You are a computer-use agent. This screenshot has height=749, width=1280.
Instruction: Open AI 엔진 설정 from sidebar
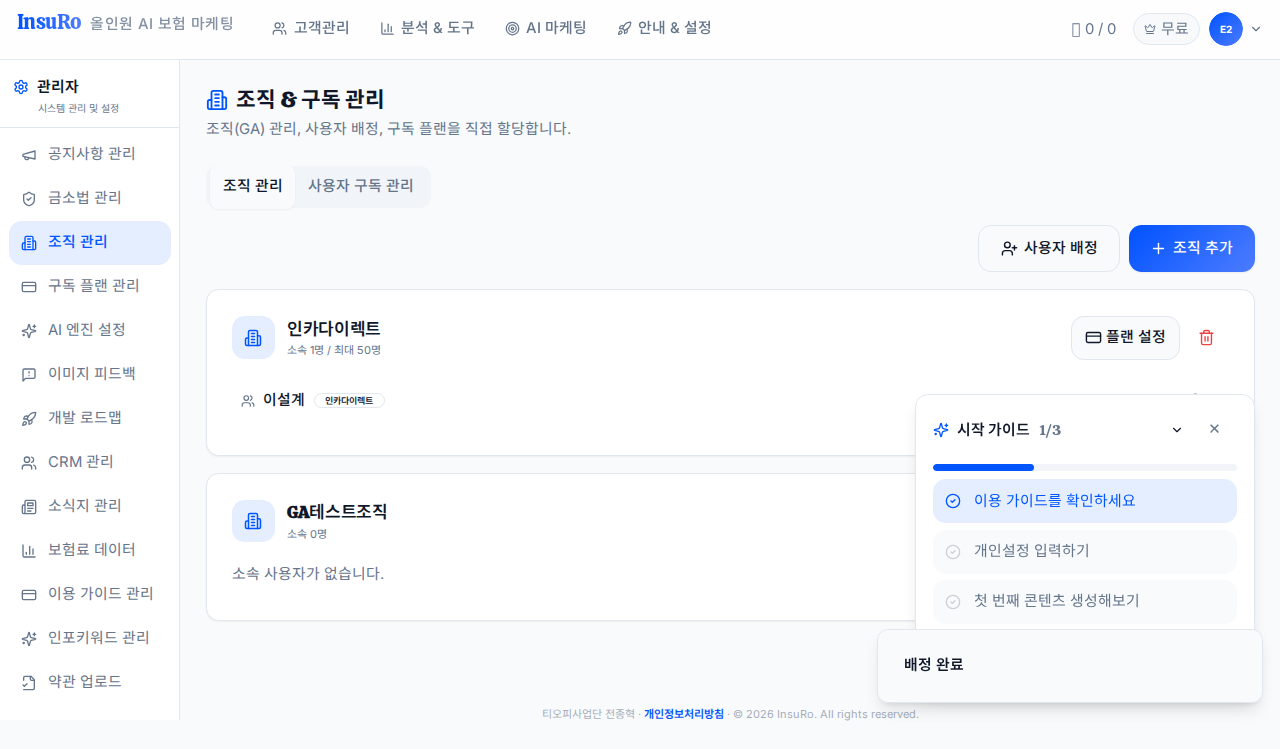point(90,330)
